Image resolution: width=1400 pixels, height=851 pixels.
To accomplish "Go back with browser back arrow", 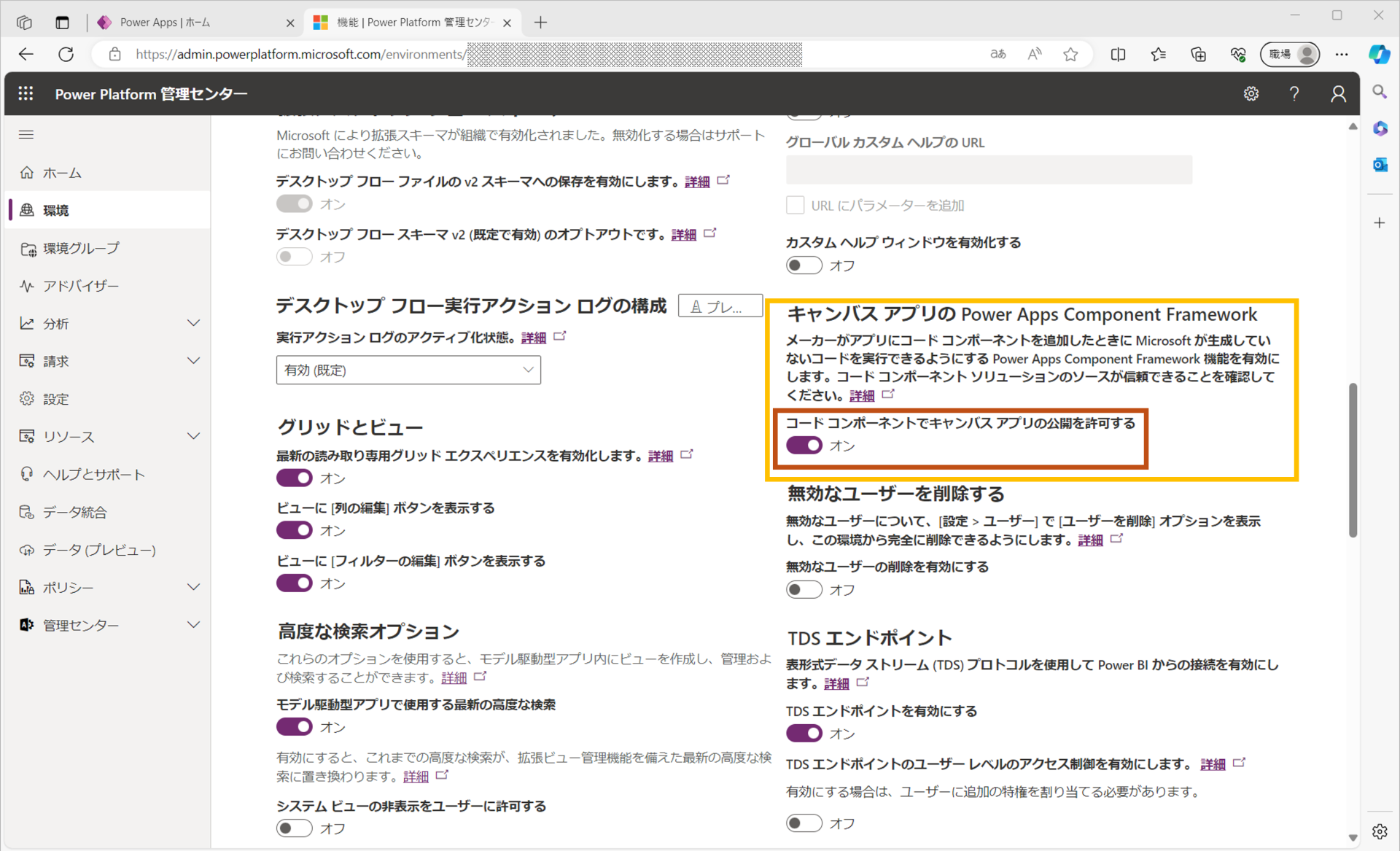I will coord(26,54).
